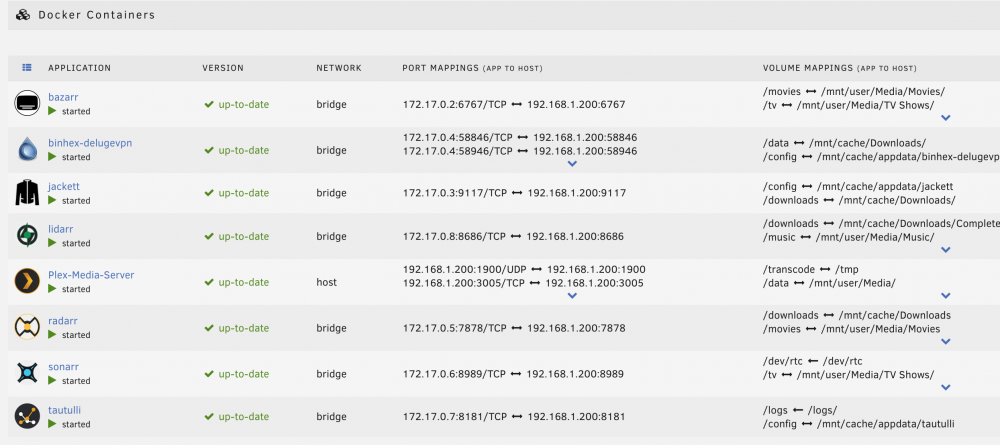
Task: Click the green checkmark in Plex-Media-Server's version cell
Action: tap(209, 282)
